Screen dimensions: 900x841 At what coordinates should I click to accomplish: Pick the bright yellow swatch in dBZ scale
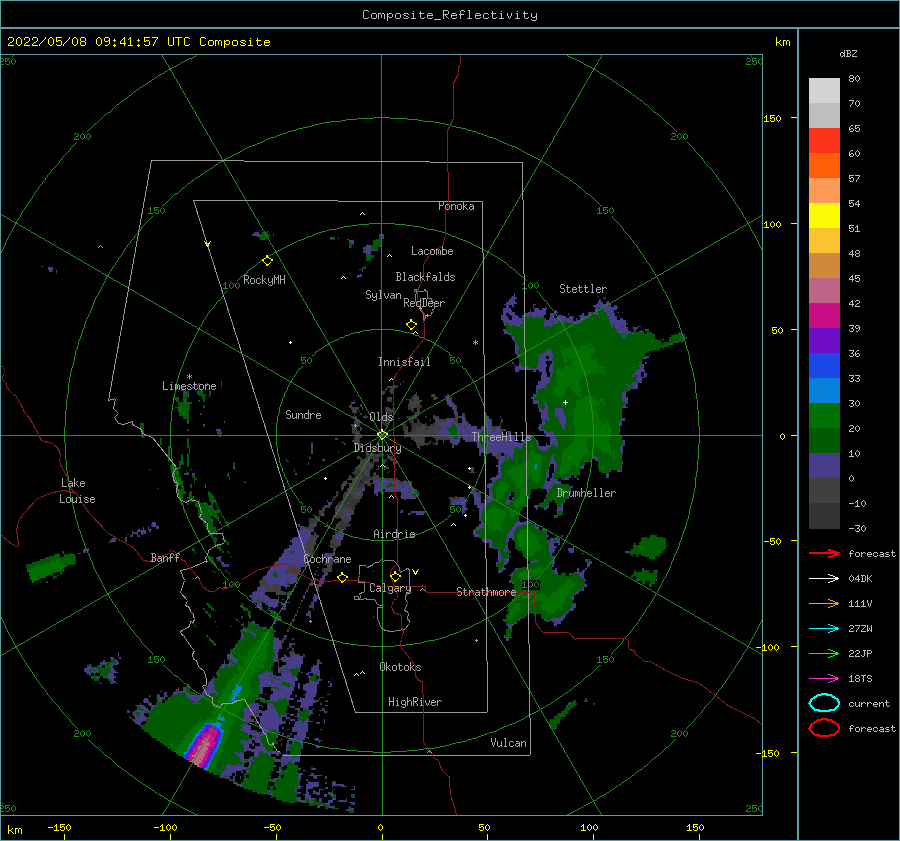(824, 216)
